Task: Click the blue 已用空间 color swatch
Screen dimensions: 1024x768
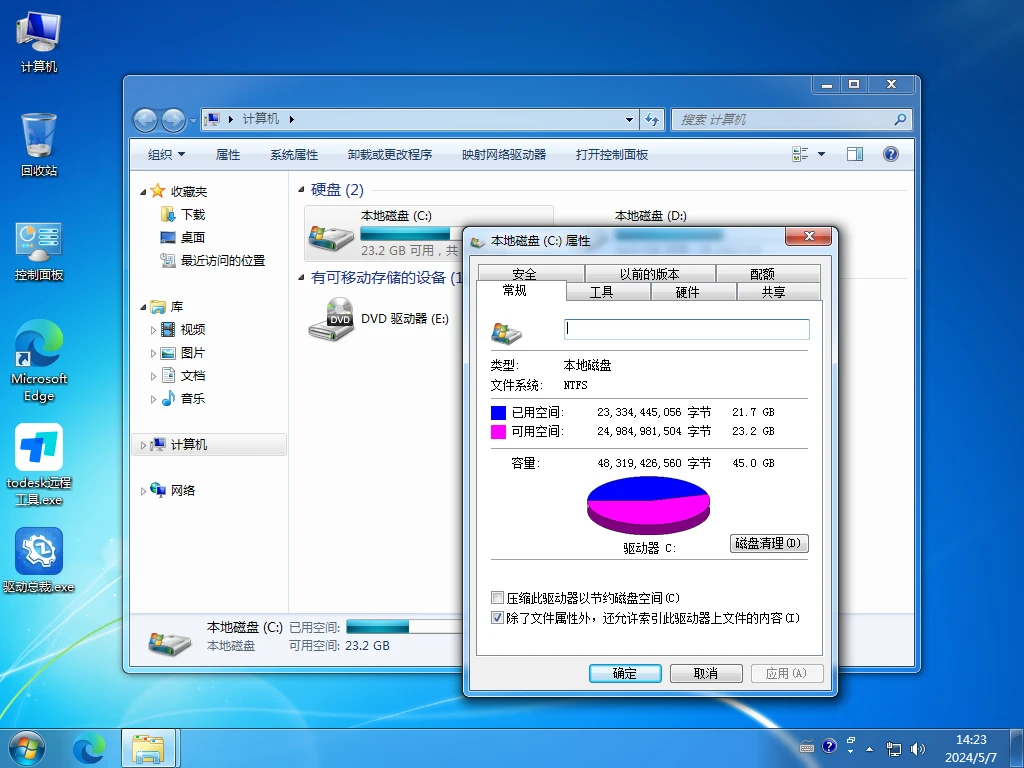Action: pos(498,413)
